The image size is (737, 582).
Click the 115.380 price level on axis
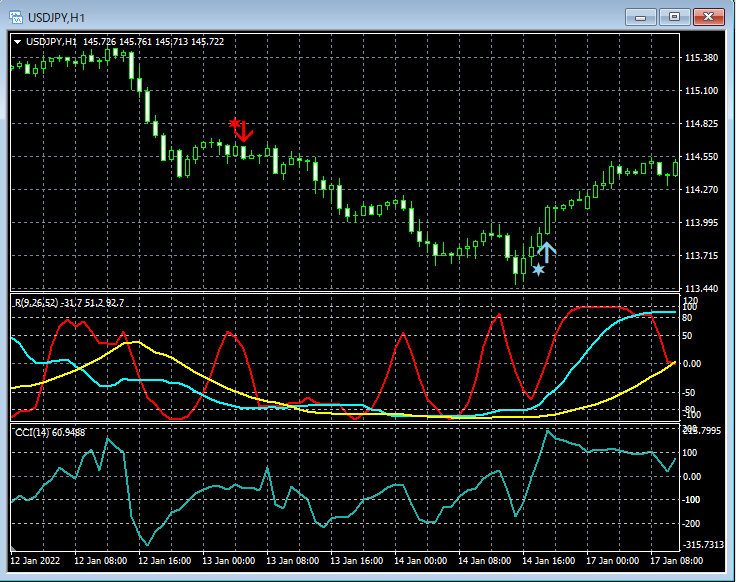tap(703, 58)
